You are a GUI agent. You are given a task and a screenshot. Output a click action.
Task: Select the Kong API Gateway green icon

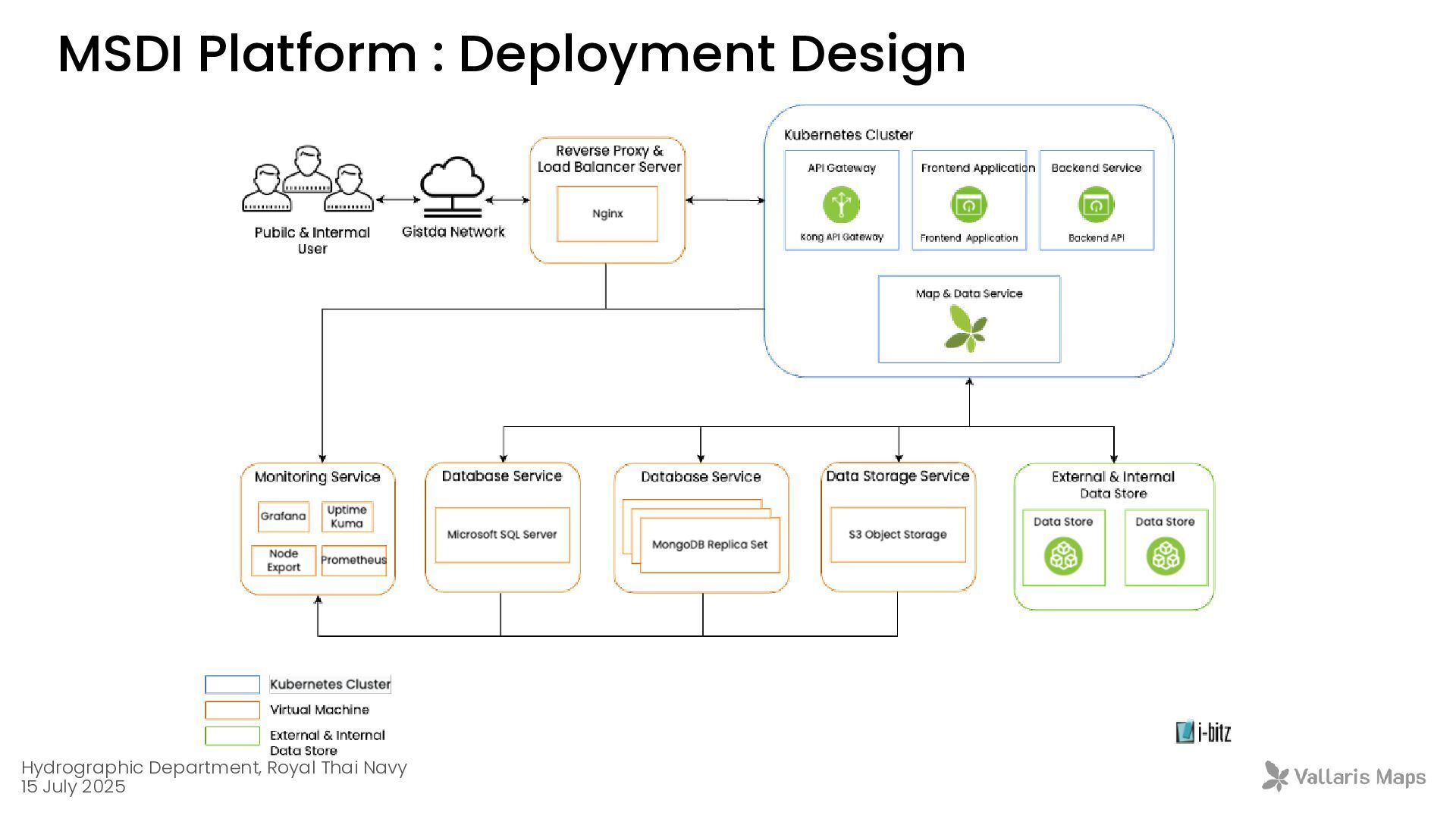point(841,205)
